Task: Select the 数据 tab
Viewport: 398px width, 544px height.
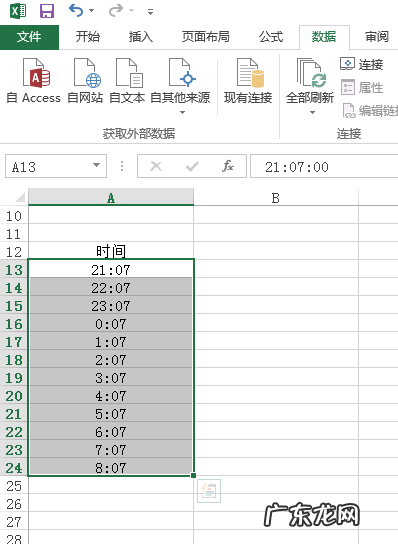Action: [x=324, y=37]
